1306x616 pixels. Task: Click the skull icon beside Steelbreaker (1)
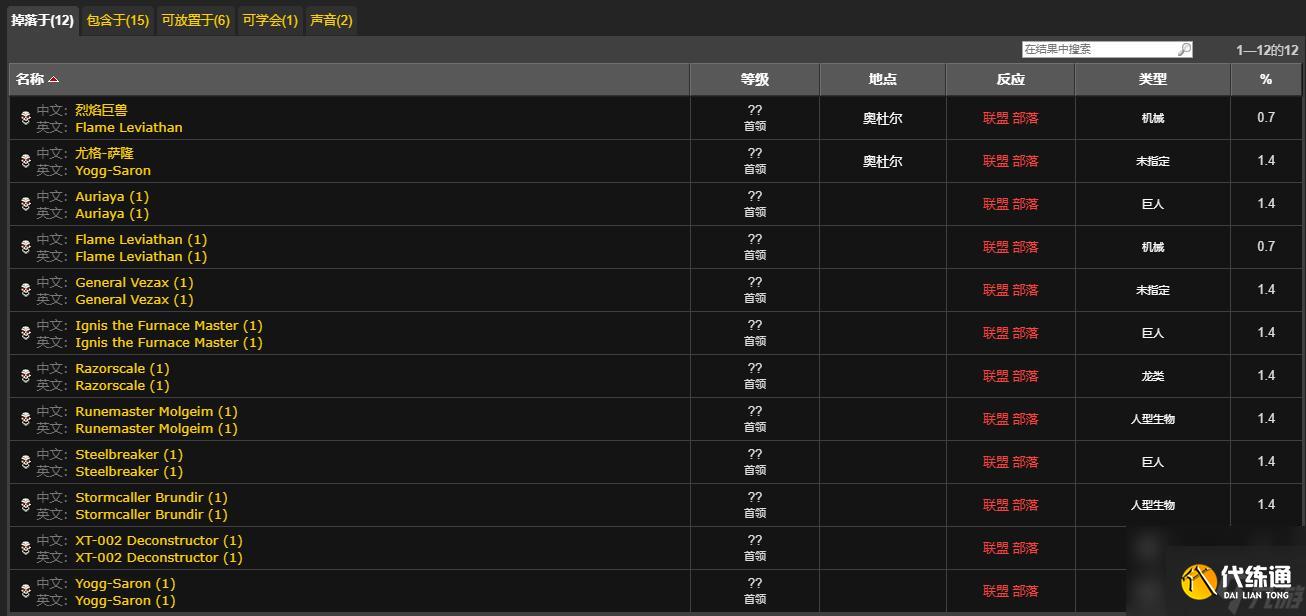26,462
